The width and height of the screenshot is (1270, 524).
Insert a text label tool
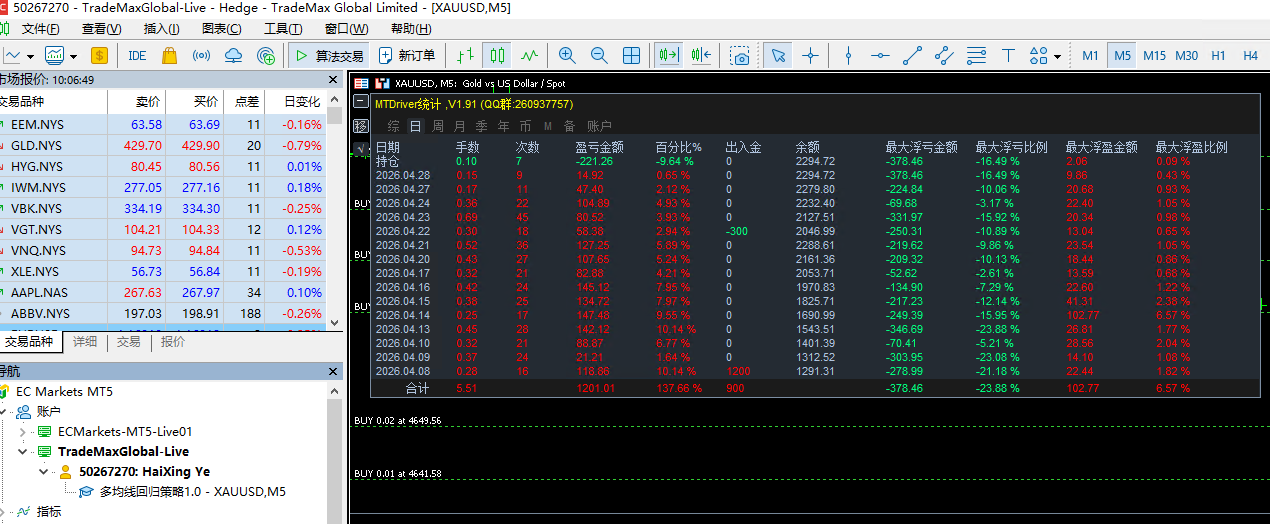click(1008, 56)
